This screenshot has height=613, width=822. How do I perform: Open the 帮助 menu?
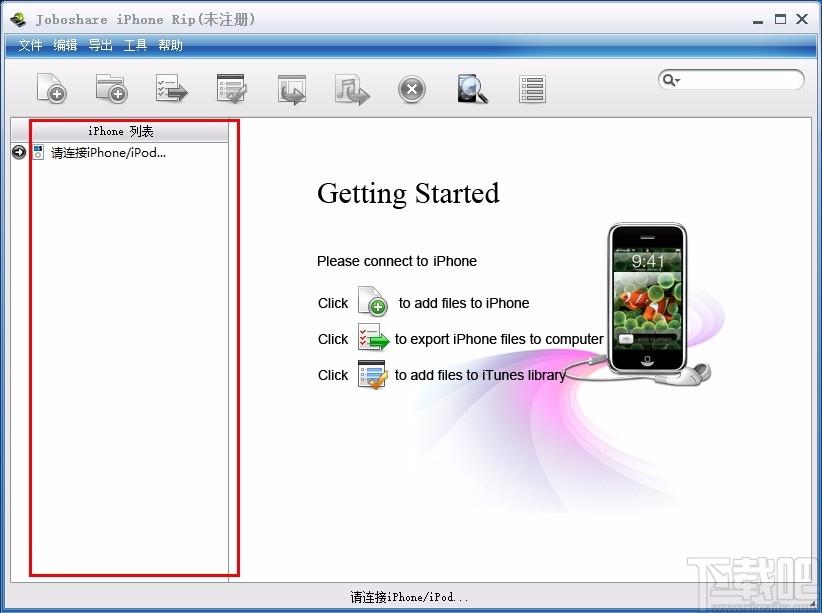[x=170, y=45]
